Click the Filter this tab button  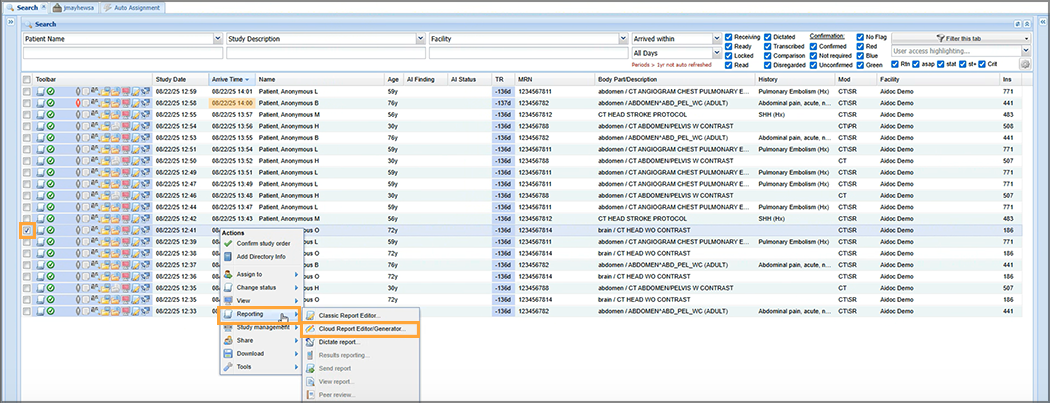click(x=958, y=37)
